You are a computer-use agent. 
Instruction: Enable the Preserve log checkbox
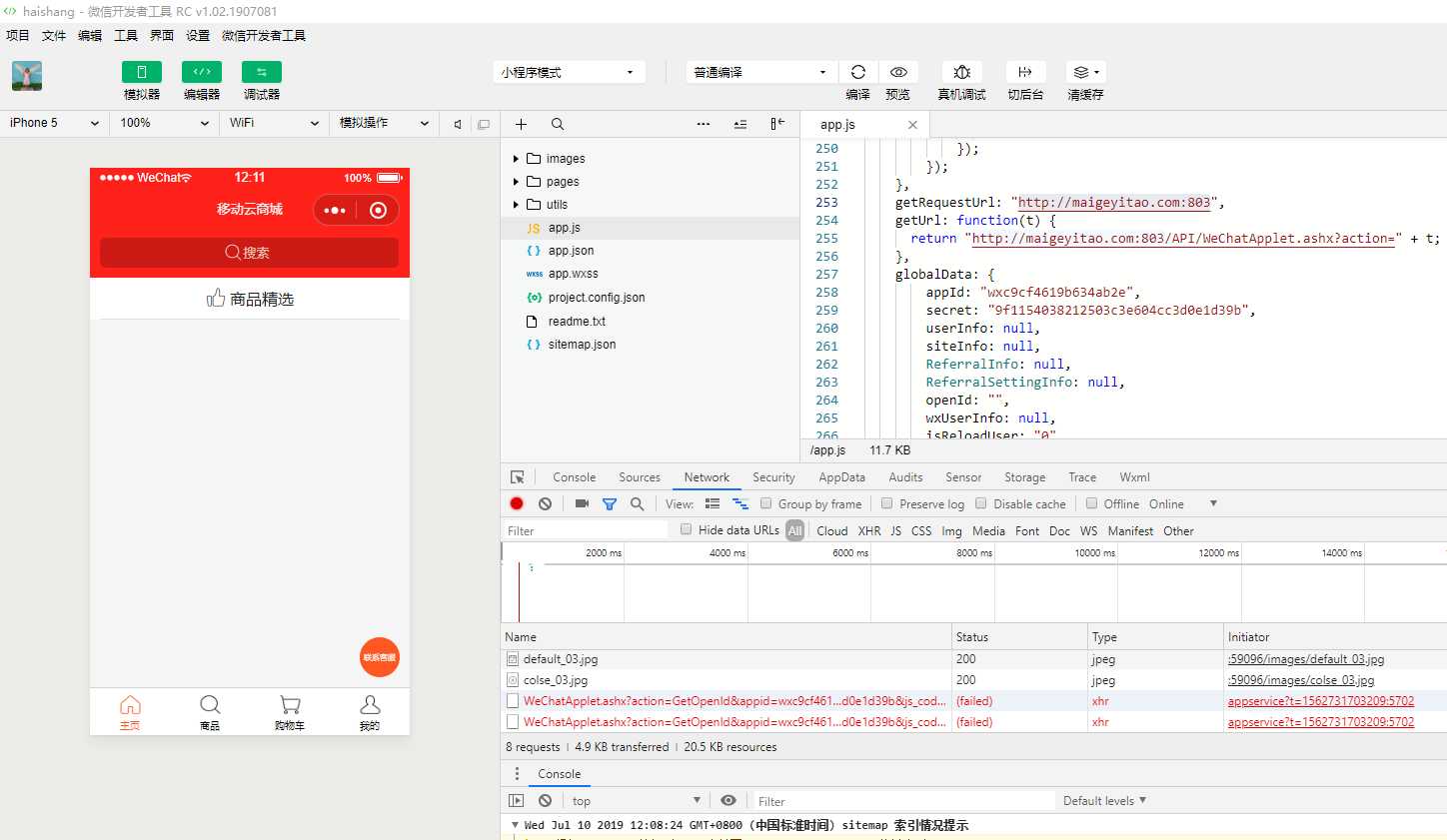[x=887, y=503]
